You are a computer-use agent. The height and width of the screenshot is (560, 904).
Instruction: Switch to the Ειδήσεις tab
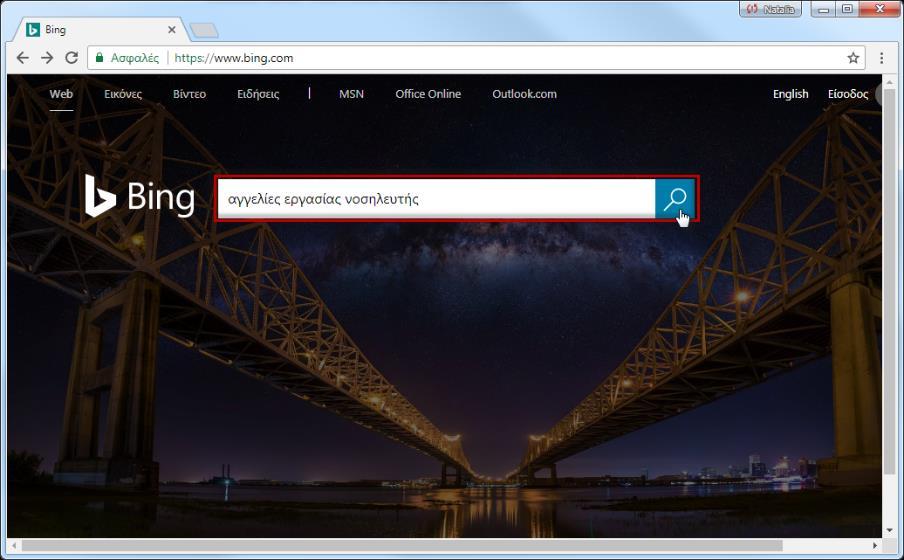[x=258, y=94]
